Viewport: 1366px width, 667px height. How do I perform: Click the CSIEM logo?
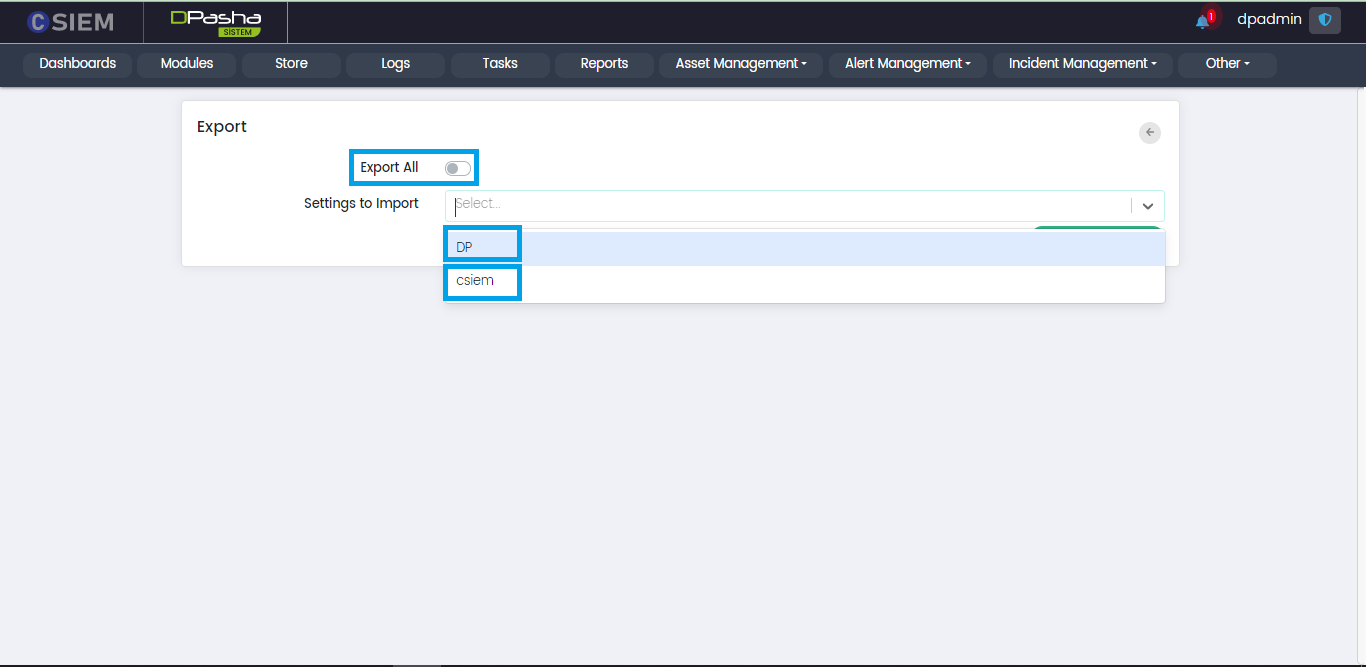(71, 22)
